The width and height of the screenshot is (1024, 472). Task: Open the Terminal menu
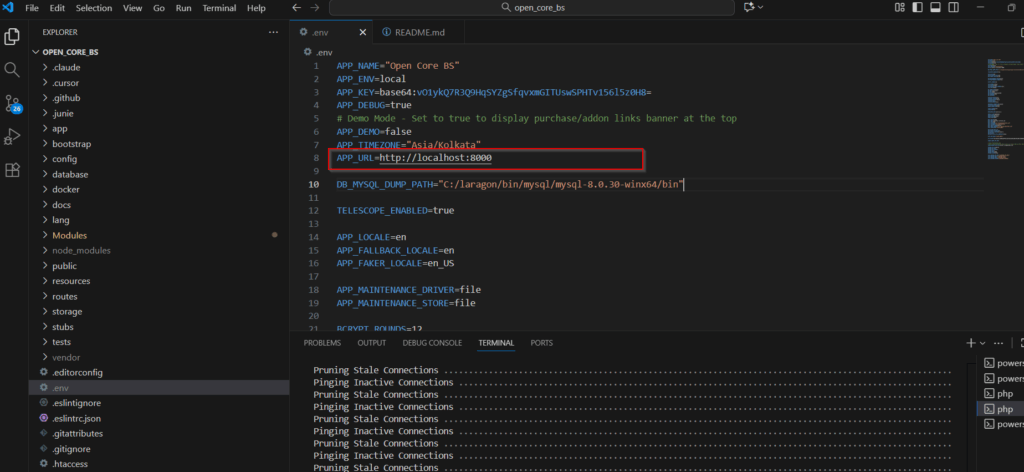tap(219, 8)
